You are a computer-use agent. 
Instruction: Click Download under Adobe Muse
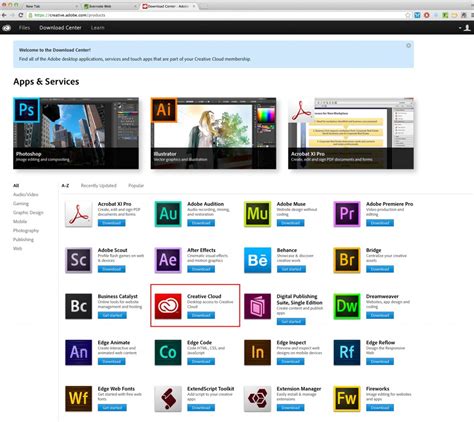290,223
